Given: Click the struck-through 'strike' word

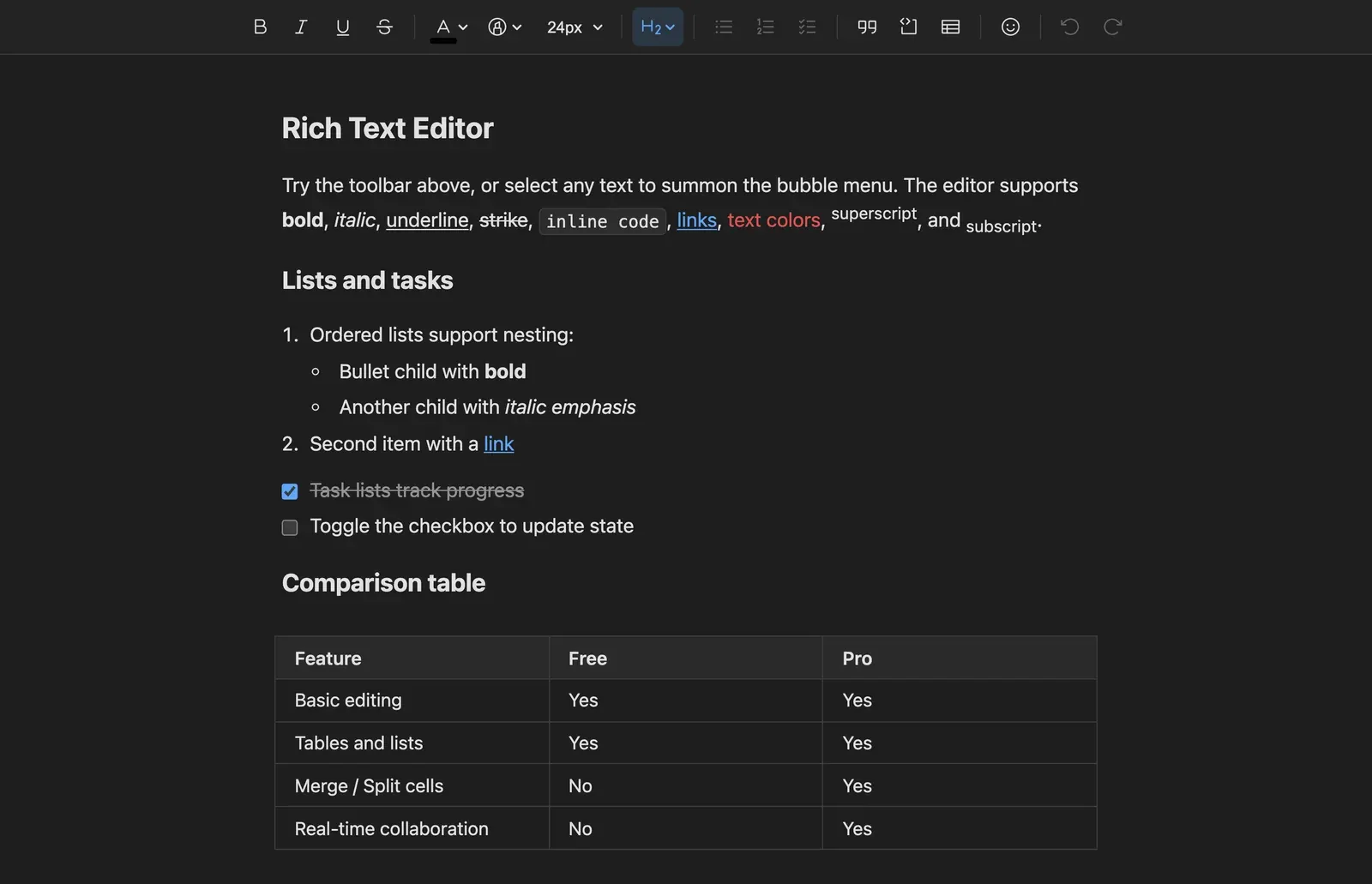Looking at the screenshot, I should click(x=503, y=220).
